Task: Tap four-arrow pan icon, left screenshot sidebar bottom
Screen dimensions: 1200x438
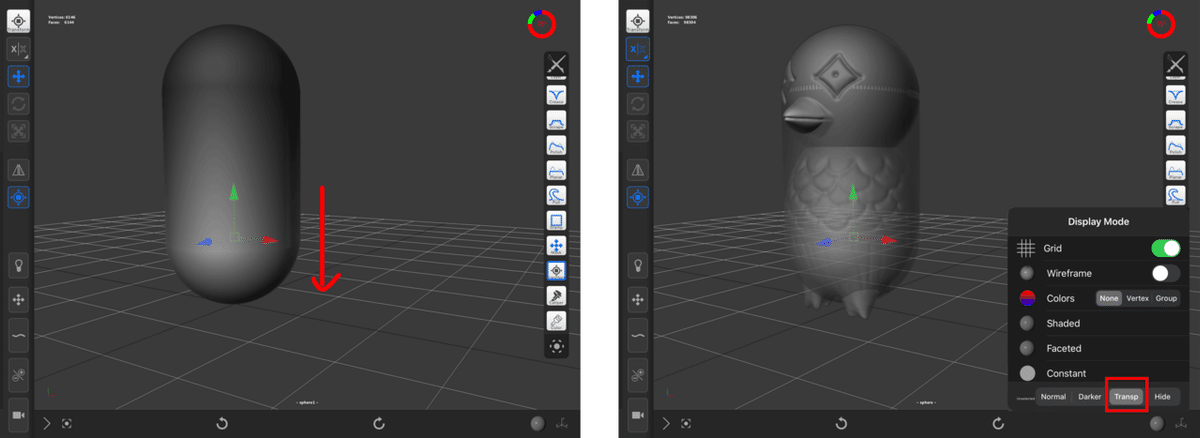Action: tap(19, 299)
